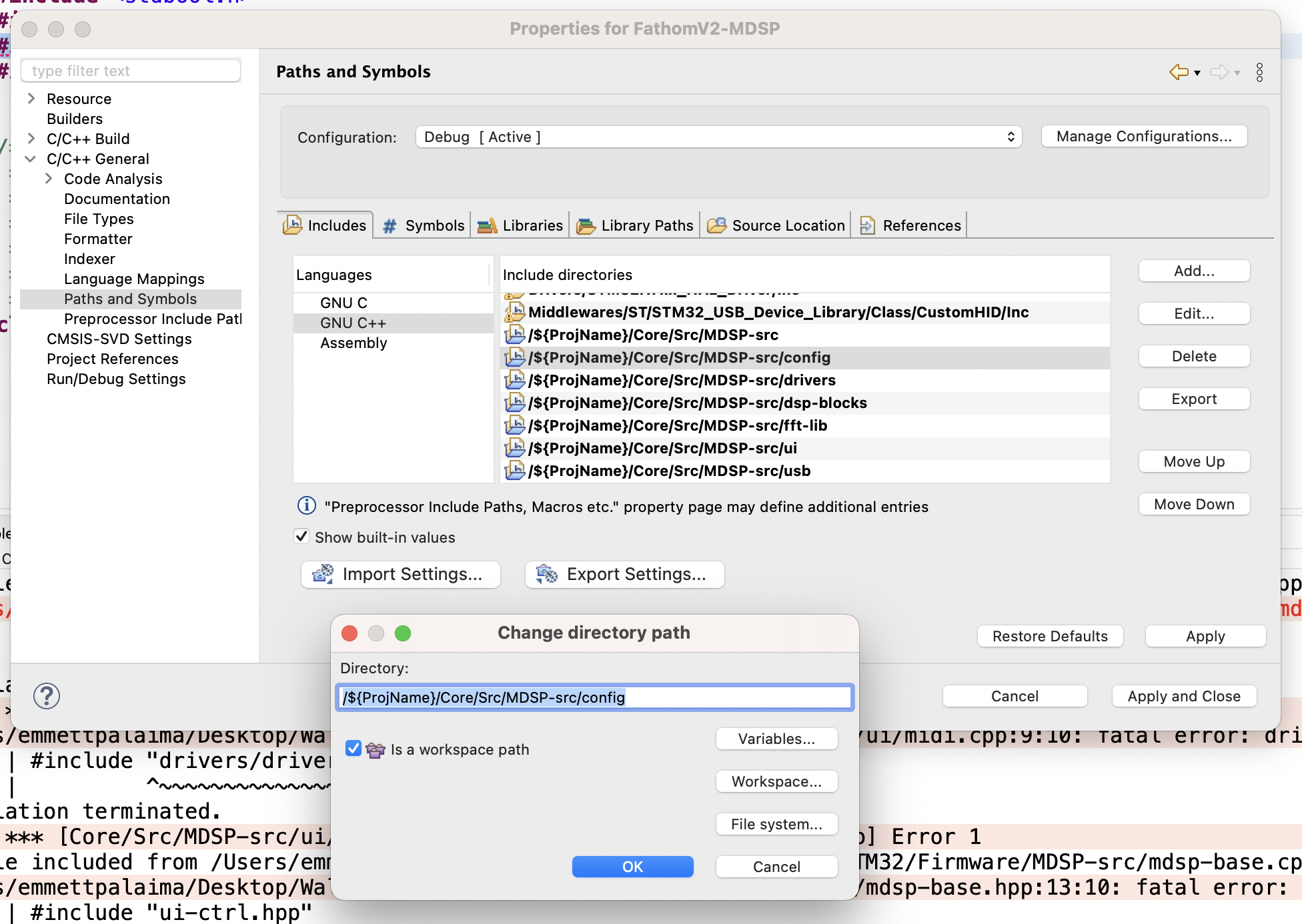Open the Configuration dropdown showing Debug Active
1302x924 pixels.
(x=718, y=137)
